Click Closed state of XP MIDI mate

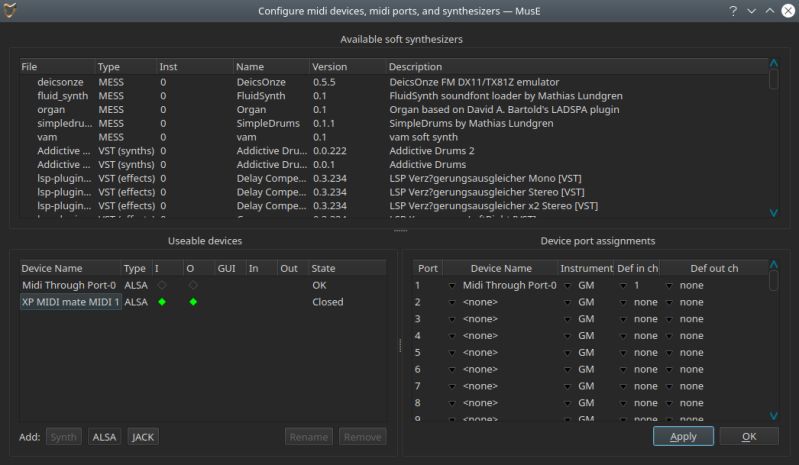(x=328, y=302)
